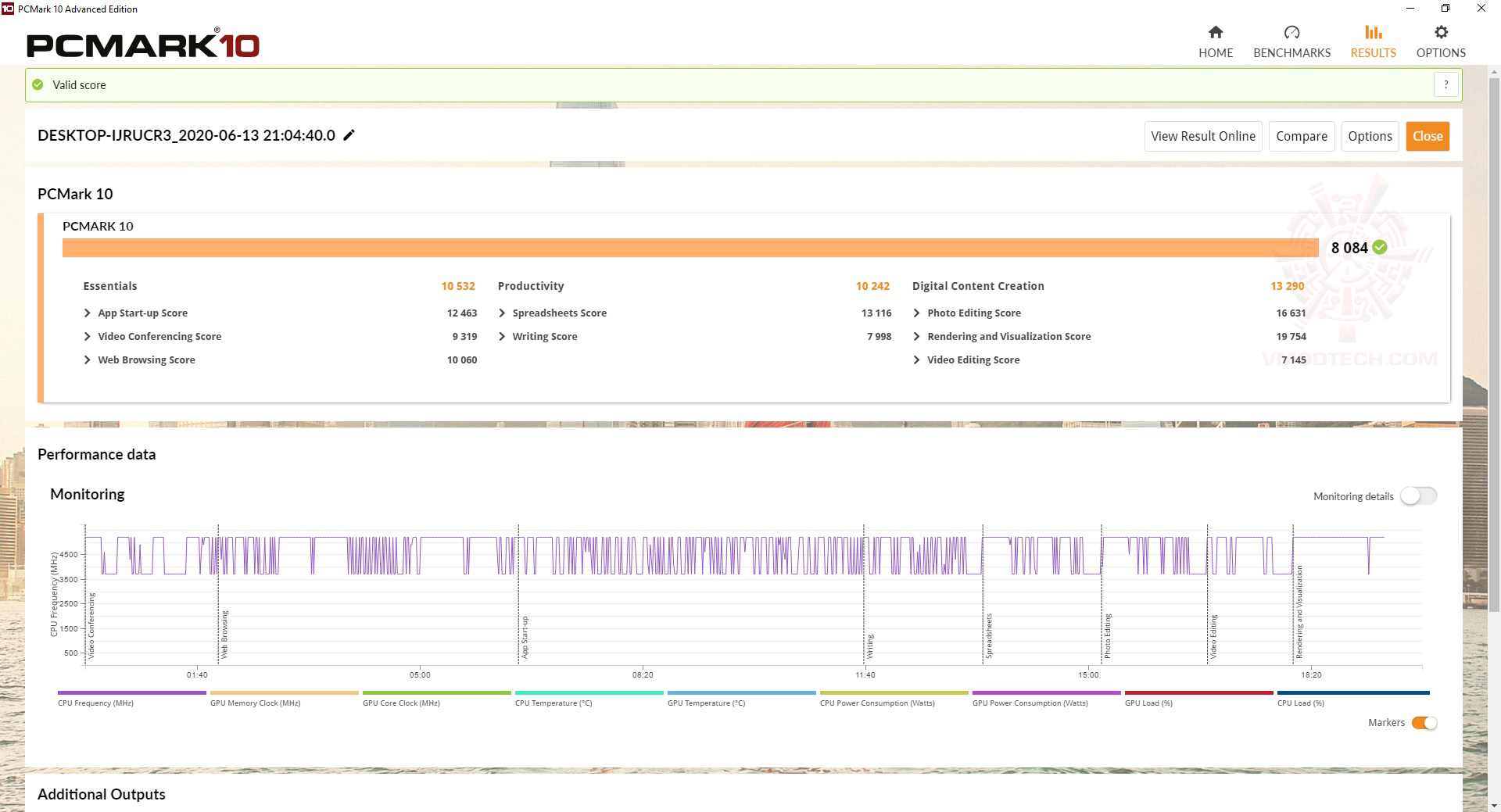Click the Spreadsheets marker in chart
1501x812 pixels.
tap(989, 635)
